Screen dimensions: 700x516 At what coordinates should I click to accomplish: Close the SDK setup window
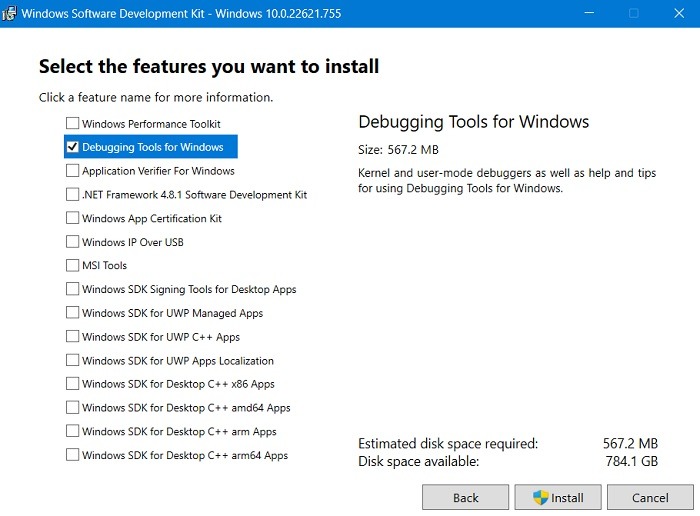[x=679, y=13]
